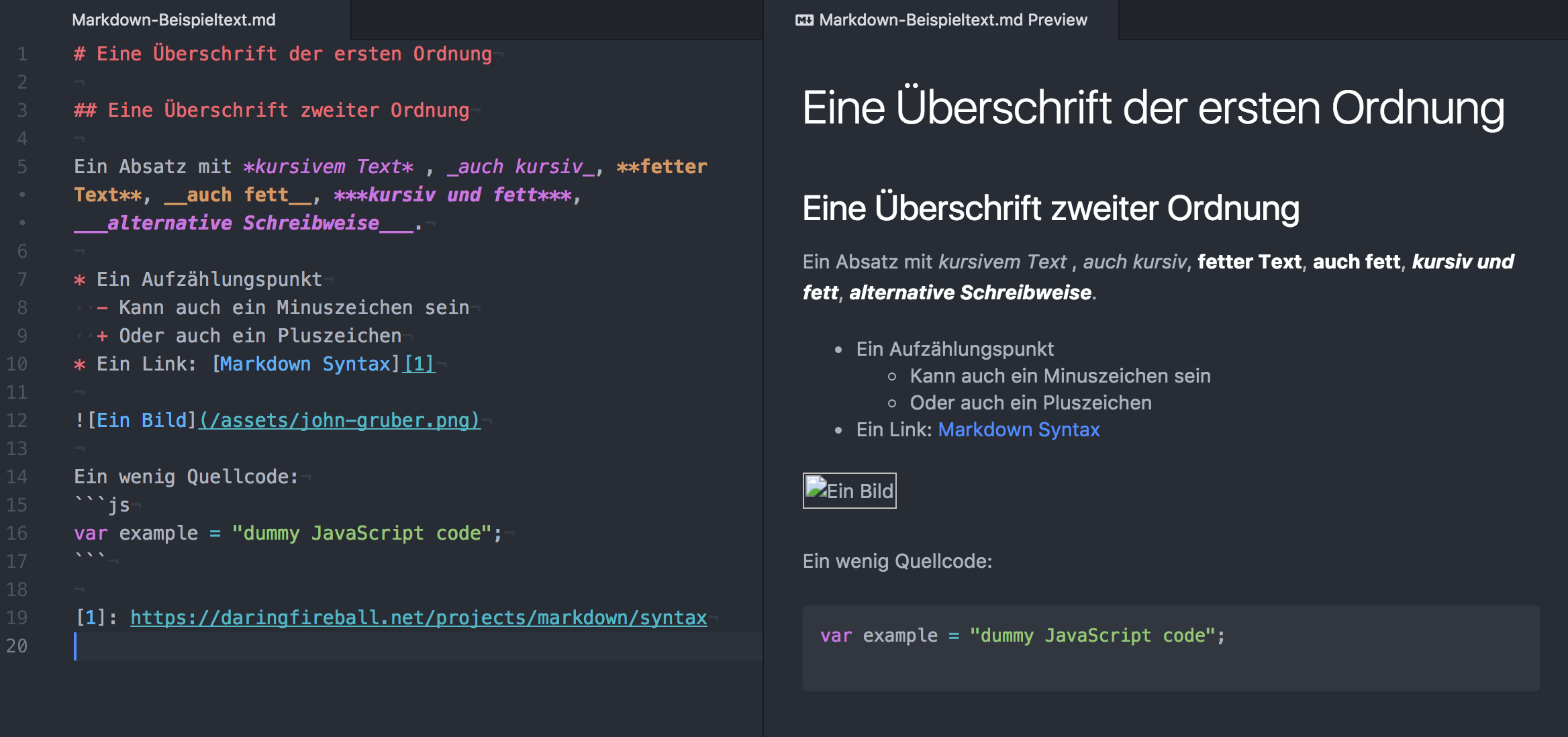The height and width of the screenshot is (737, 1568).
Task: Click '"dummy JavaScript code"' string in the editor
Action: 362,533
